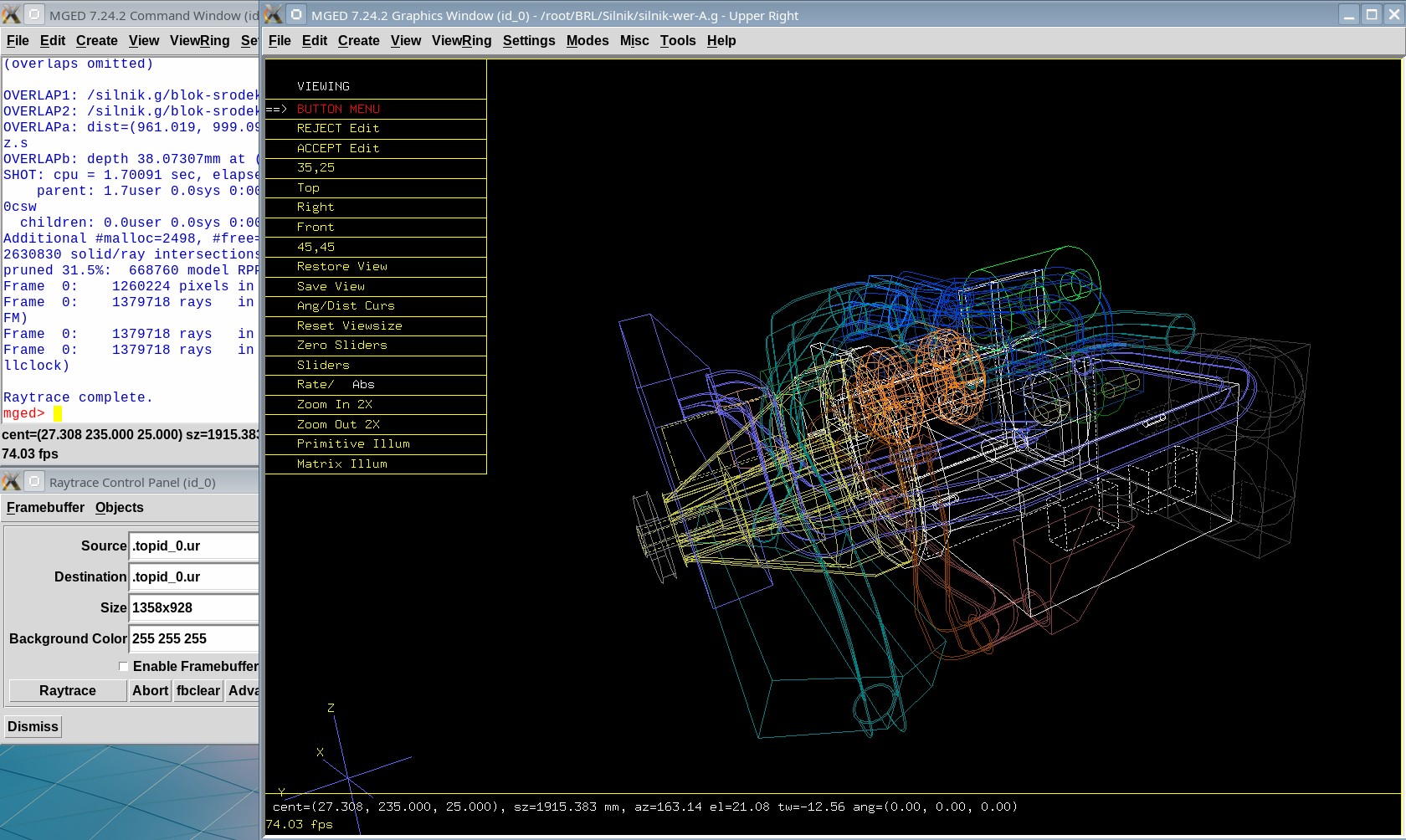Expand the Modes menu in Graphics Window

pos(587,41)
